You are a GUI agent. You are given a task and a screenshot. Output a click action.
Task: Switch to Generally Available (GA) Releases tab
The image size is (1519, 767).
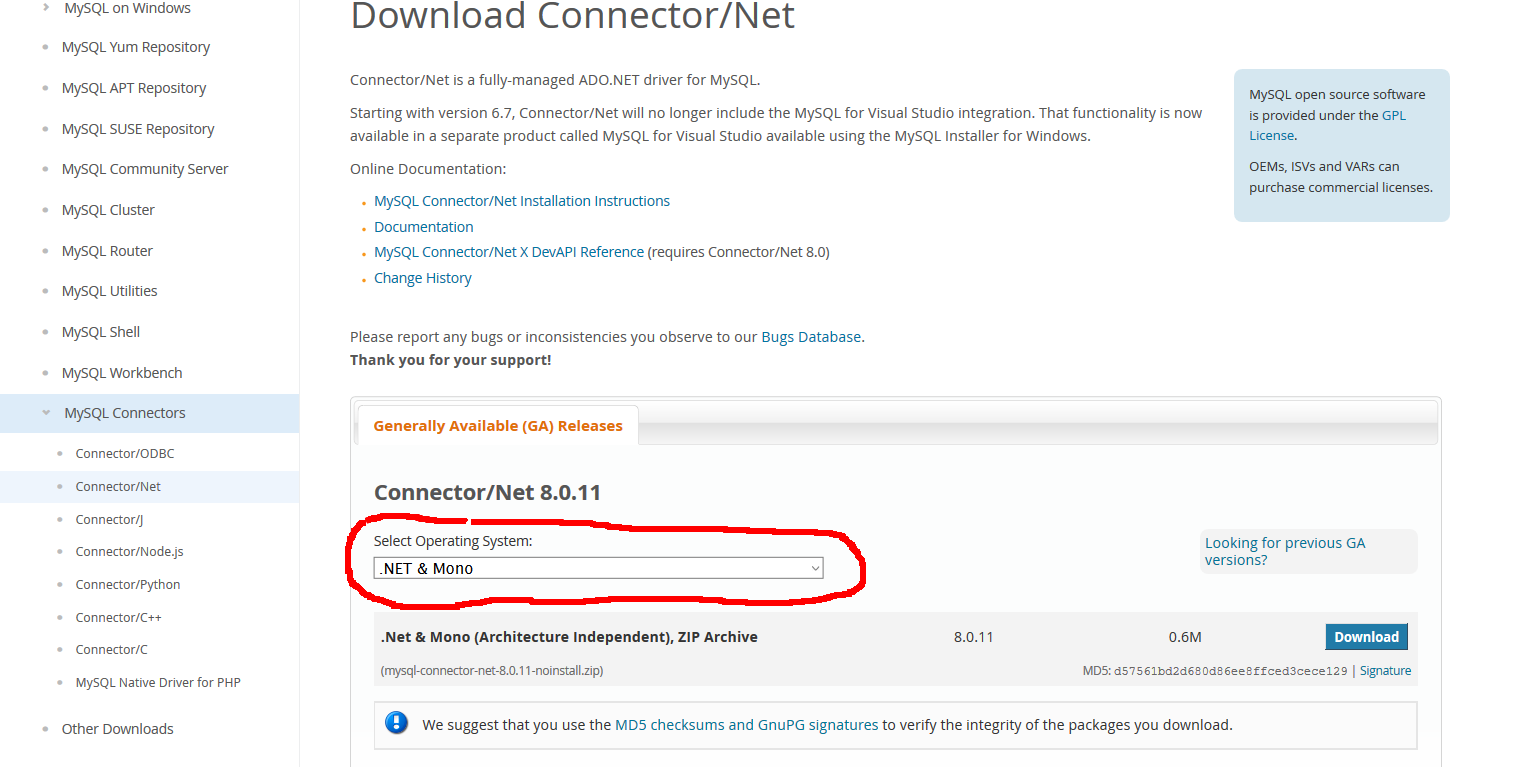[498, 426]
